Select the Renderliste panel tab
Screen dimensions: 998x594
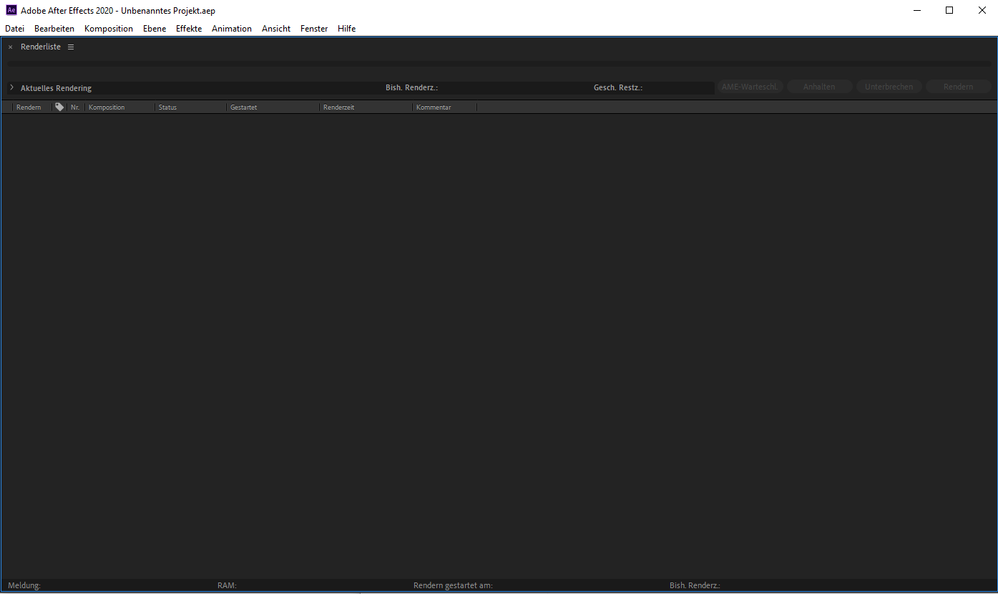[41, 47]
